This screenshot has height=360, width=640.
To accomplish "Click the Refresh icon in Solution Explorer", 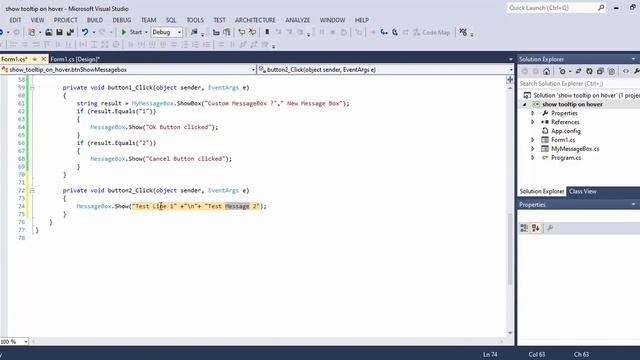I will [589, 71].
